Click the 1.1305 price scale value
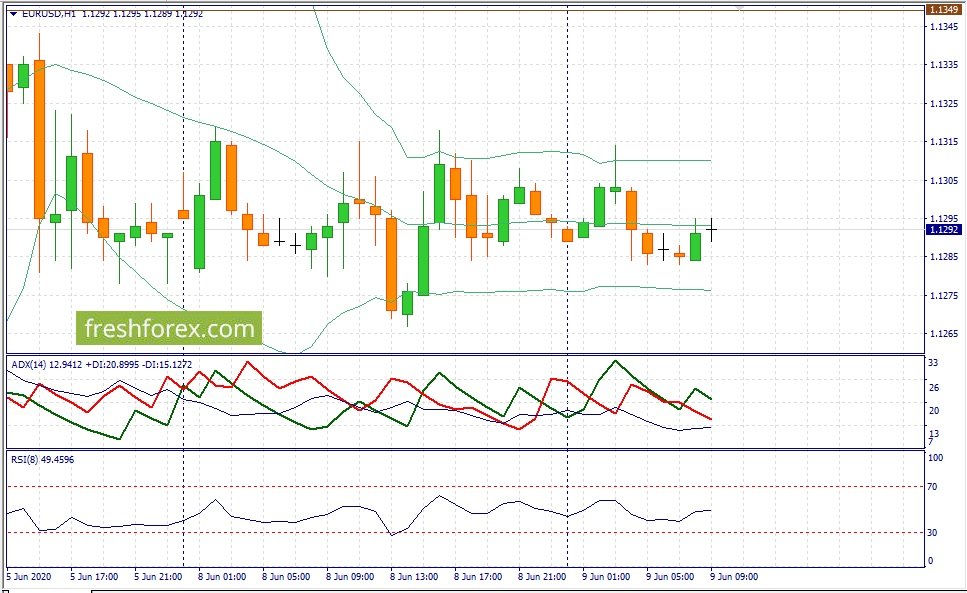The image size is (967, 593). click(944, 181)
